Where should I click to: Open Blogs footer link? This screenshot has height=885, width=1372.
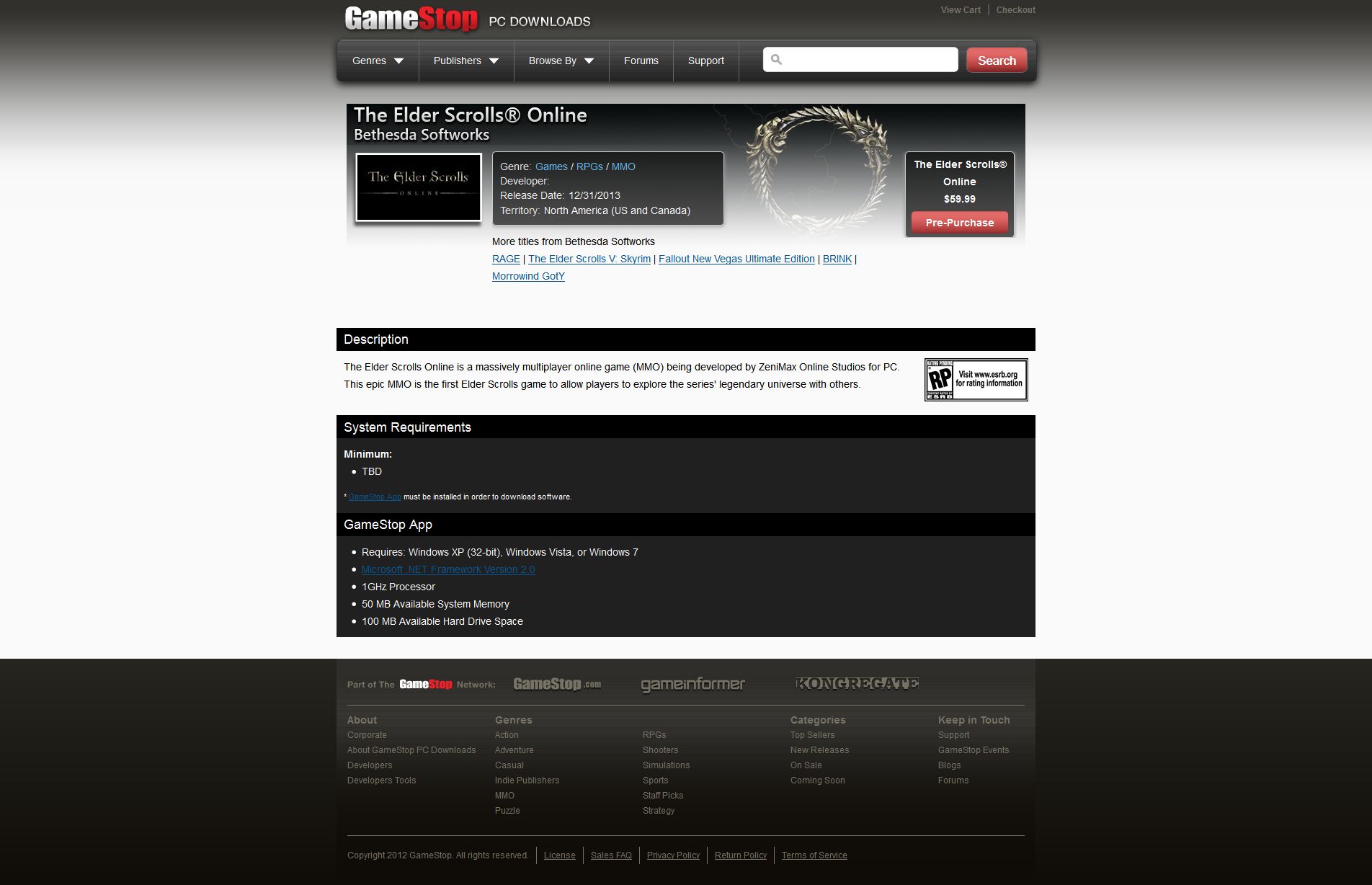[x=950, y=765]
